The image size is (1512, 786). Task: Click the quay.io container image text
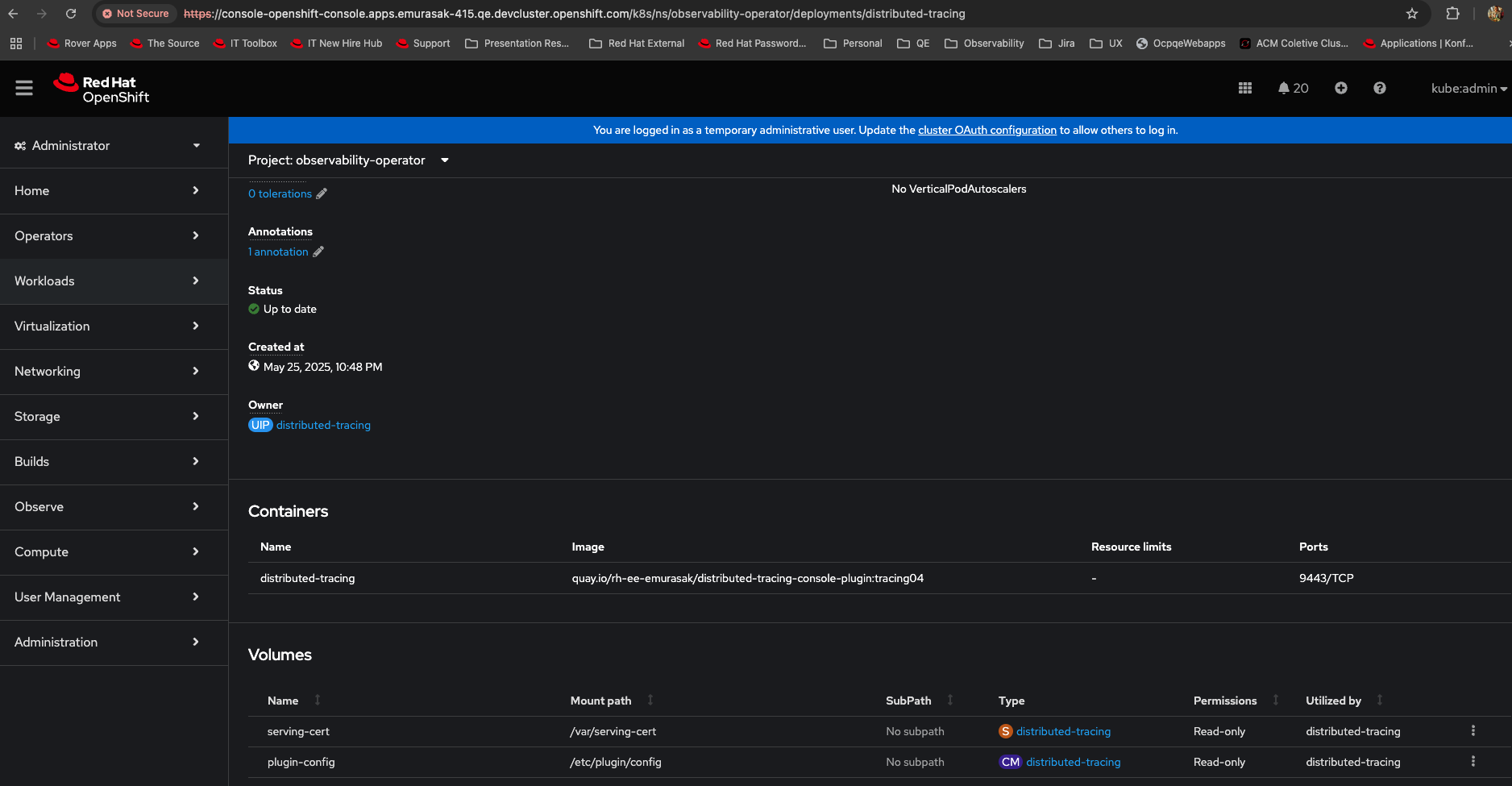pyautogui.click(x=747, y=578)
